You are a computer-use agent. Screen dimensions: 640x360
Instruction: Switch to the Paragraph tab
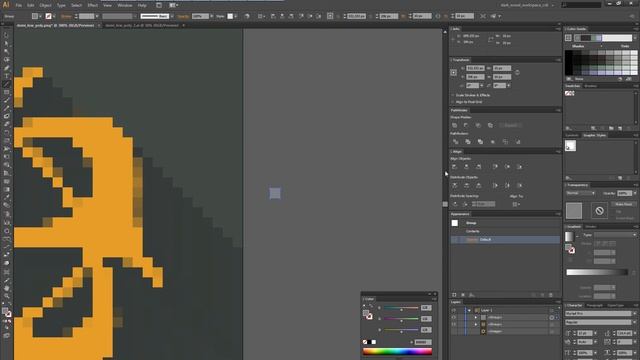[x=594, y=305]
